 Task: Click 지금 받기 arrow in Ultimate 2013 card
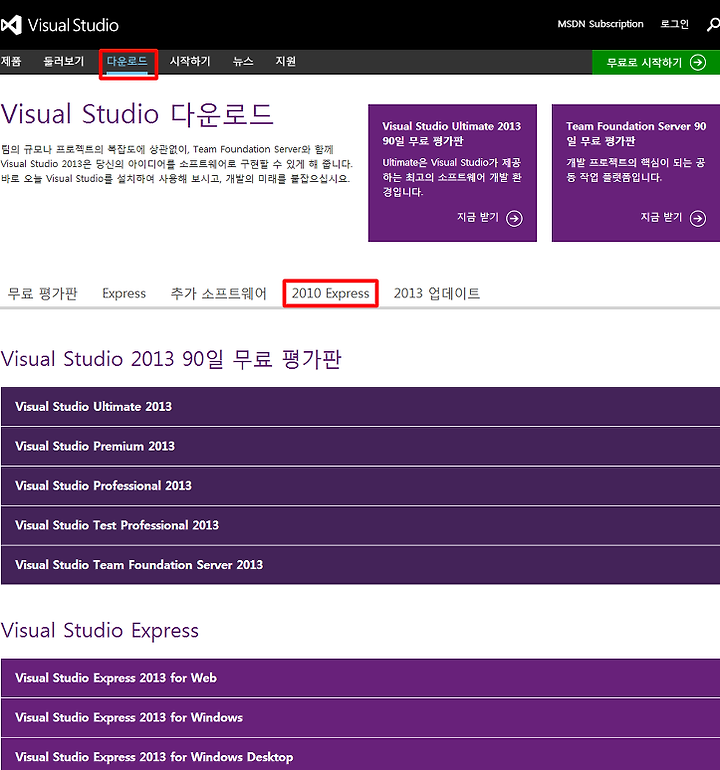pos(514,218)
